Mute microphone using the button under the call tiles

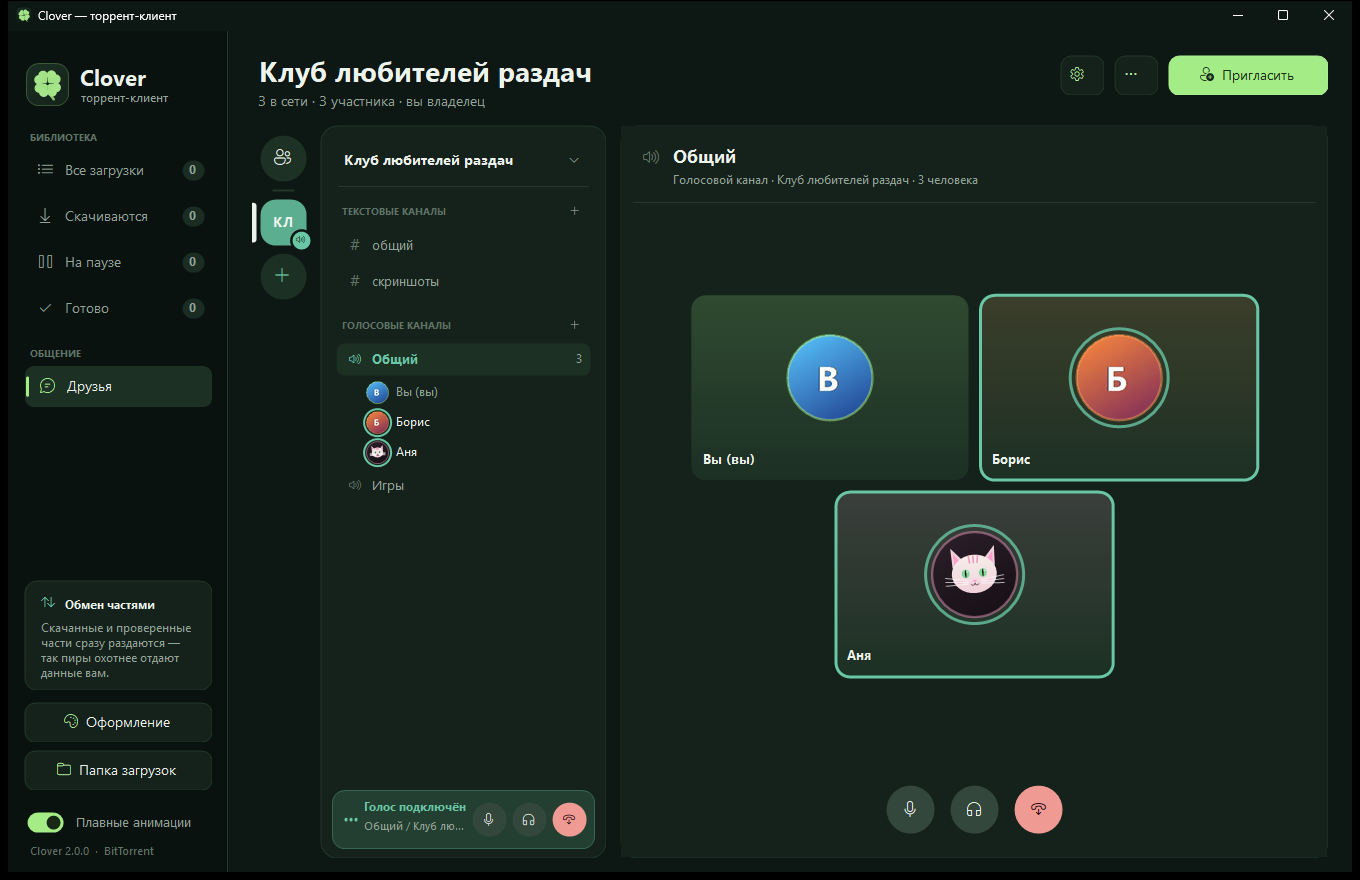(910, 810)
